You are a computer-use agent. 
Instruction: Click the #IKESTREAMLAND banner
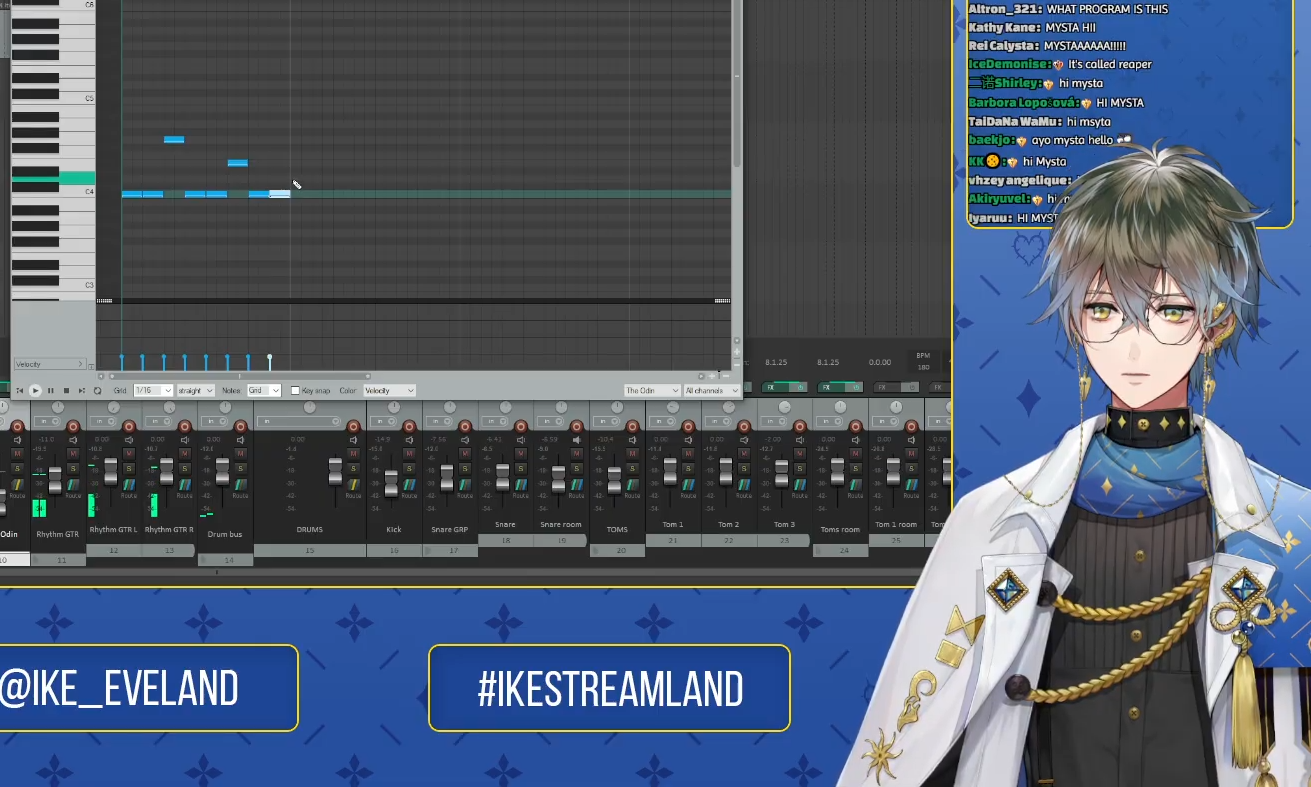click(609, 688)
